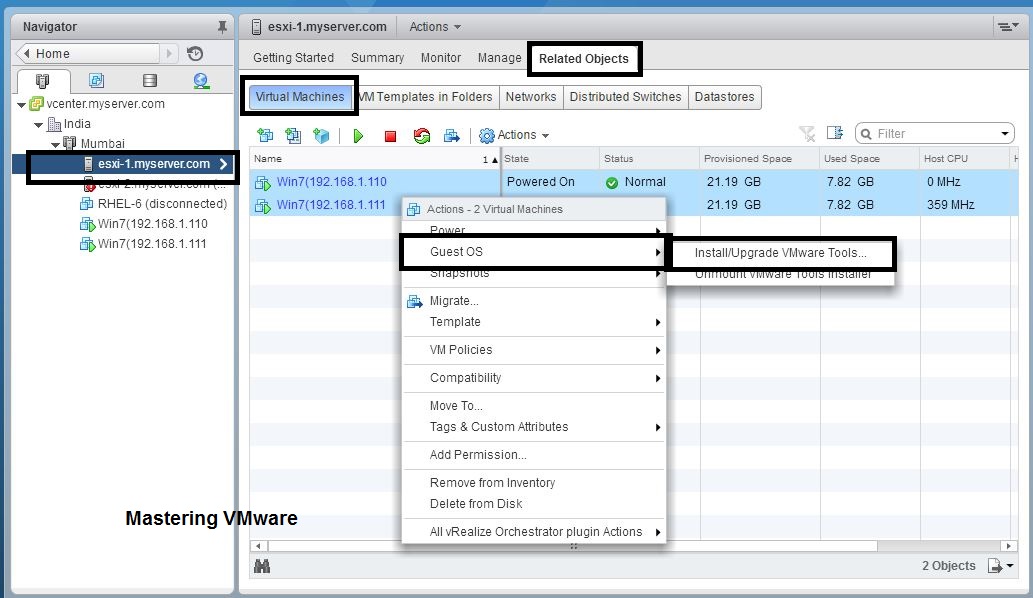Switch to VMs and Templates view icon
This screenshot has width=1033, height=598.
[96, 80]
